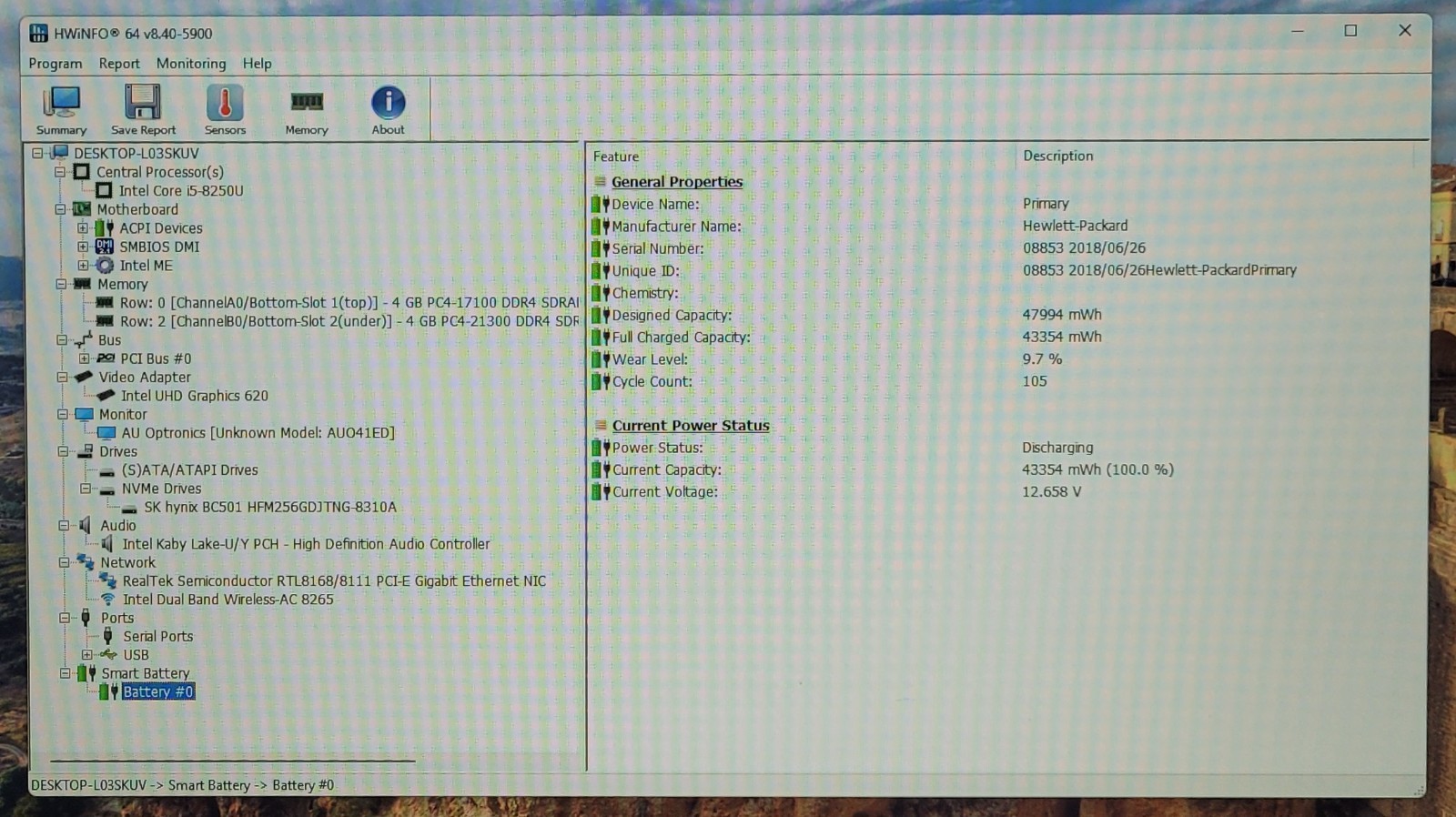Open the About info icon
This screenshot has height=817, width=1456.
388,110
